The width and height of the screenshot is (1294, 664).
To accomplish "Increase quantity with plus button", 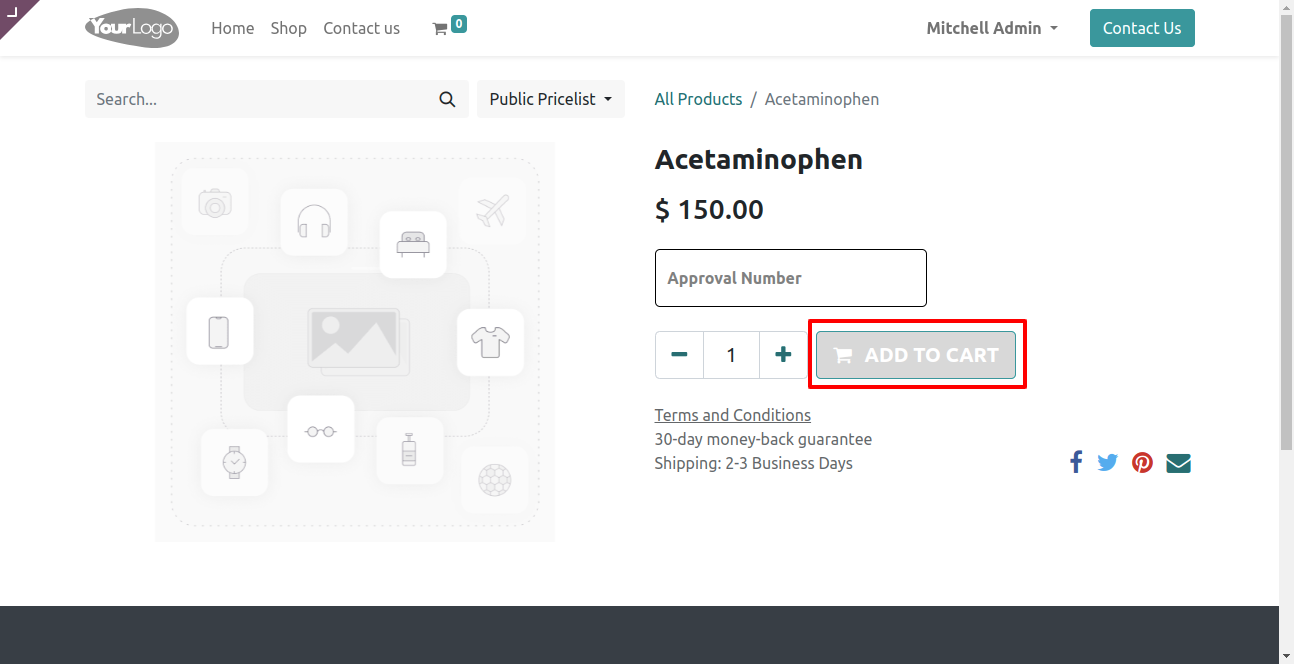I will point(783,355).
